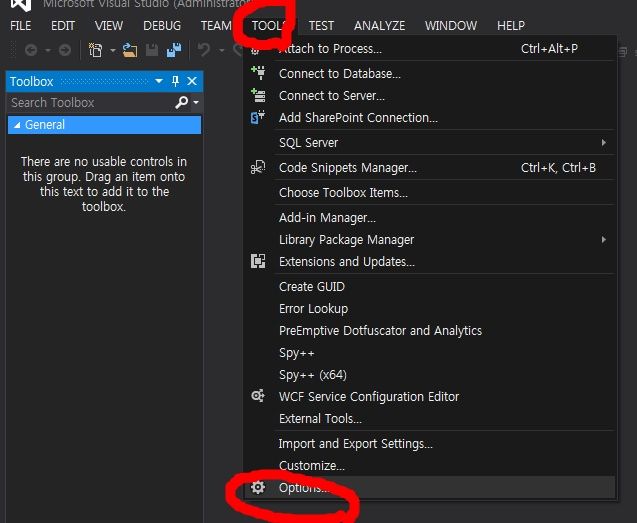Click the Save toolbar icon
The image size is (637, 523).
(x=152, y=50)
